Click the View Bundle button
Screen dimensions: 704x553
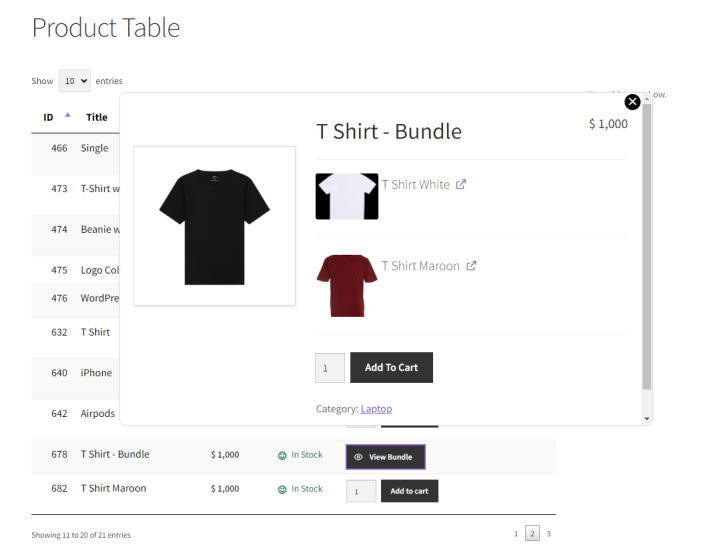pyautogui.click(x=385, y=457)
